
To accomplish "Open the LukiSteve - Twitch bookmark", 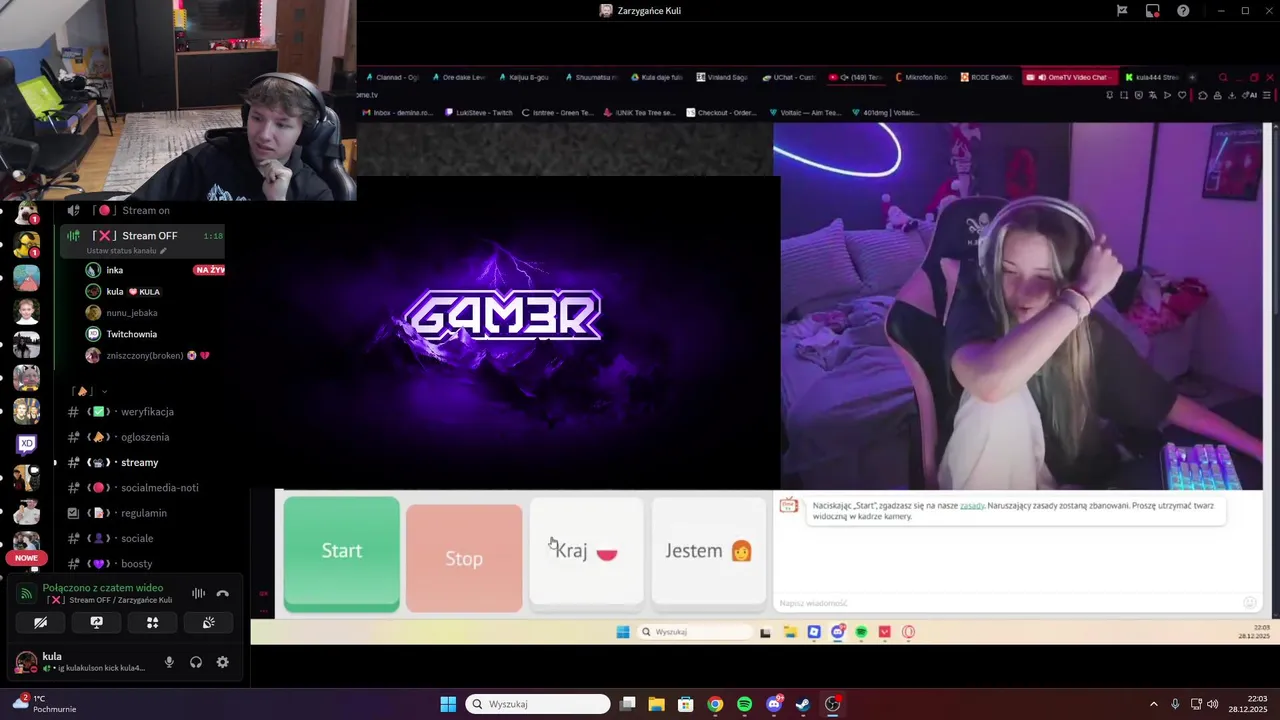I will click(478, 113).
